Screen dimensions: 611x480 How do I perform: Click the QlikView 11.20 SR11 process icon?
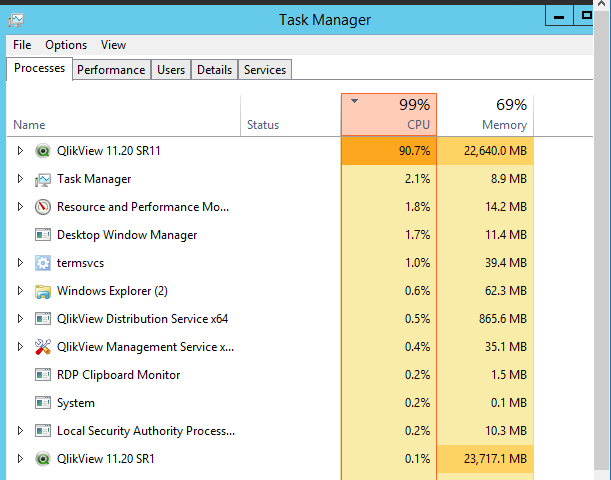tap(43, 151)
